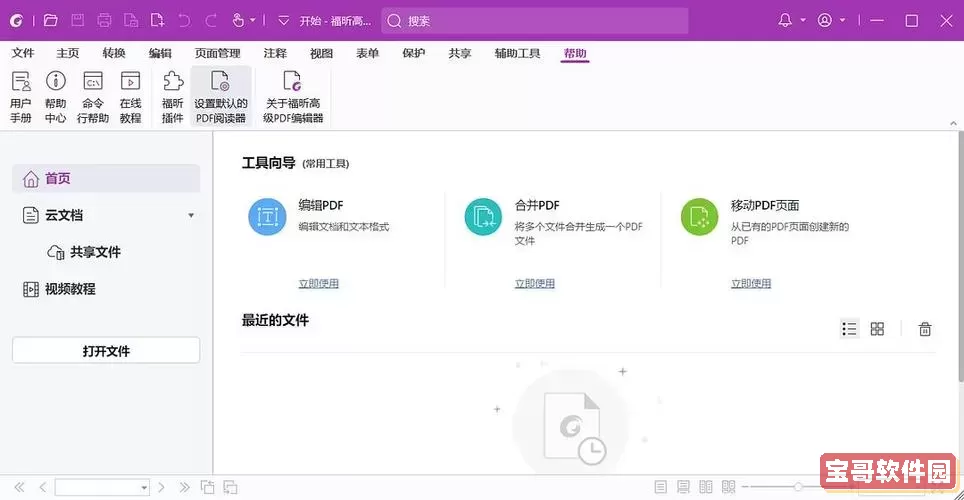Collapse the ribbon with the chevron
The width and height of the screenshot is (964, 500).
[x=953, y=123]
